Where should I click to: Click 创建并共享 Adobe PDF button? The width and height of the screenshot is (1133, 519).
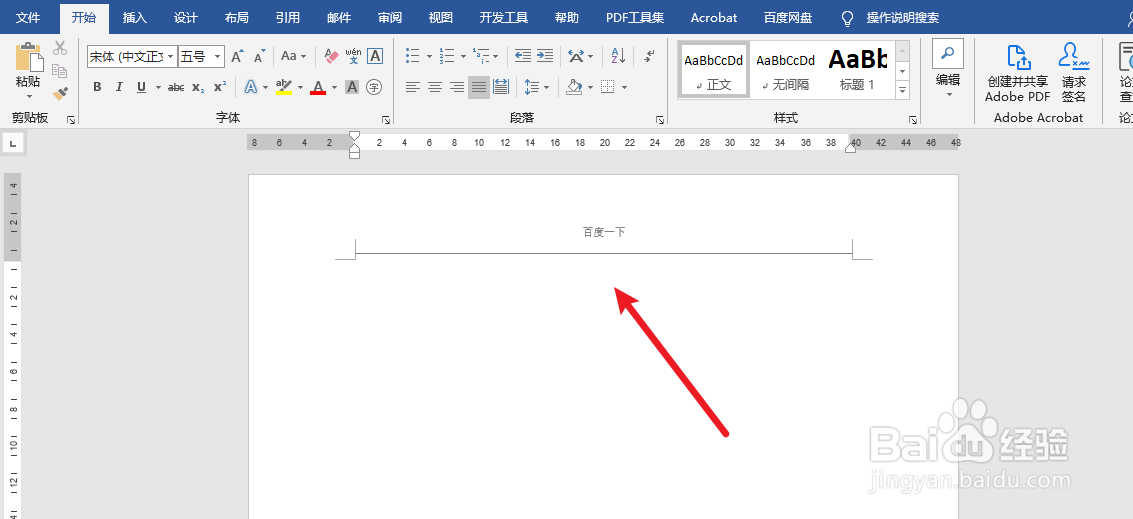click(x=1017, y=72)
